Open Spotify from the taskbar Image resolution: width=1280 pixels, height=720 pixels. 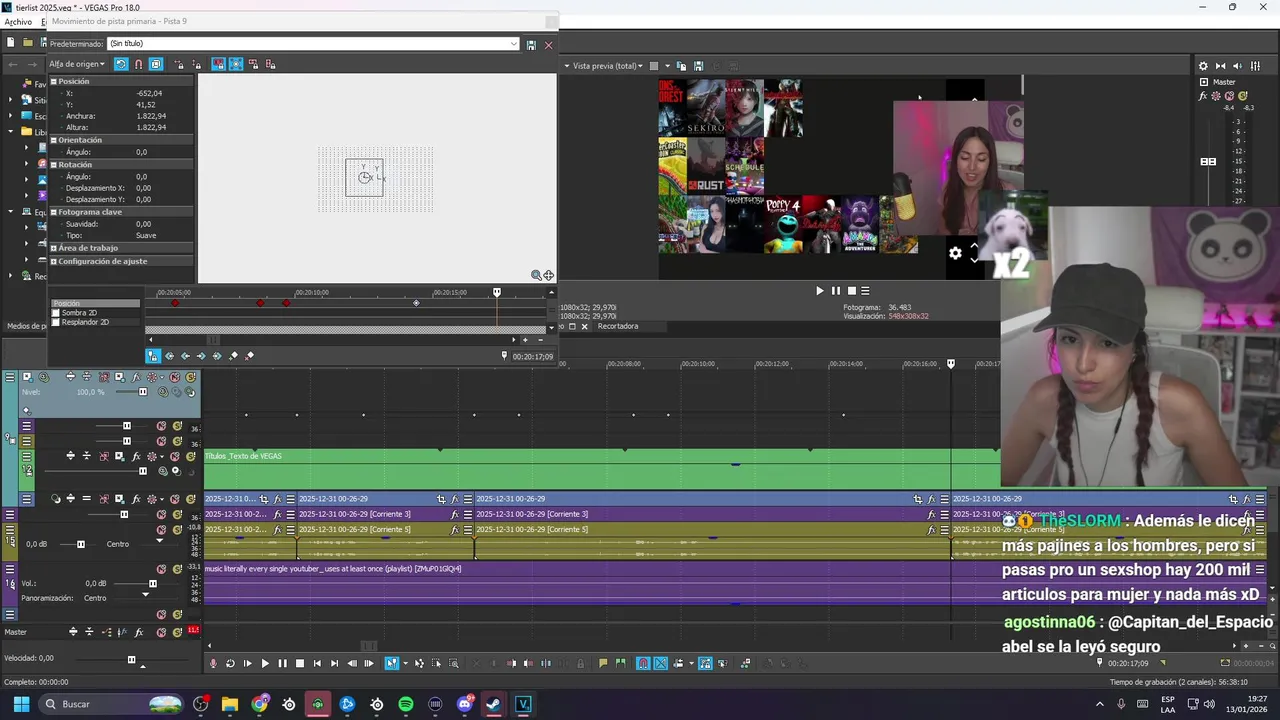click(406, 704)
